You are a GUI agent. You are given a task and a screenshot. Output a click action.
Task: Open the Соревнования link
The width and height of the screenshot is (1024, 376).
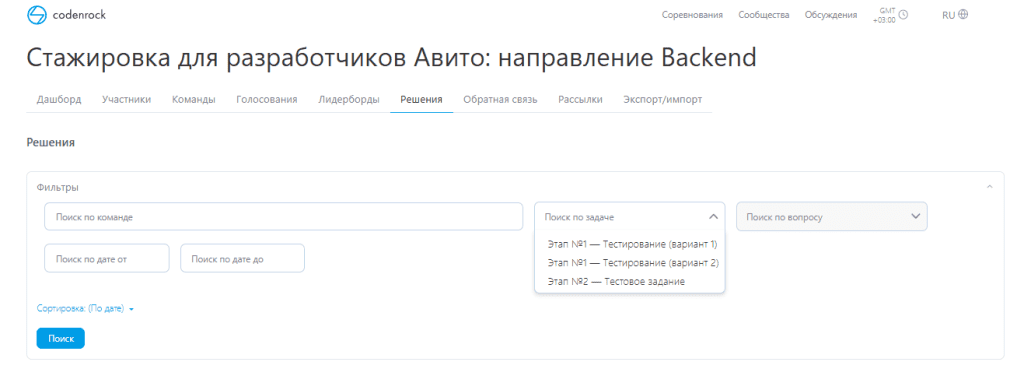click(692, 15)
